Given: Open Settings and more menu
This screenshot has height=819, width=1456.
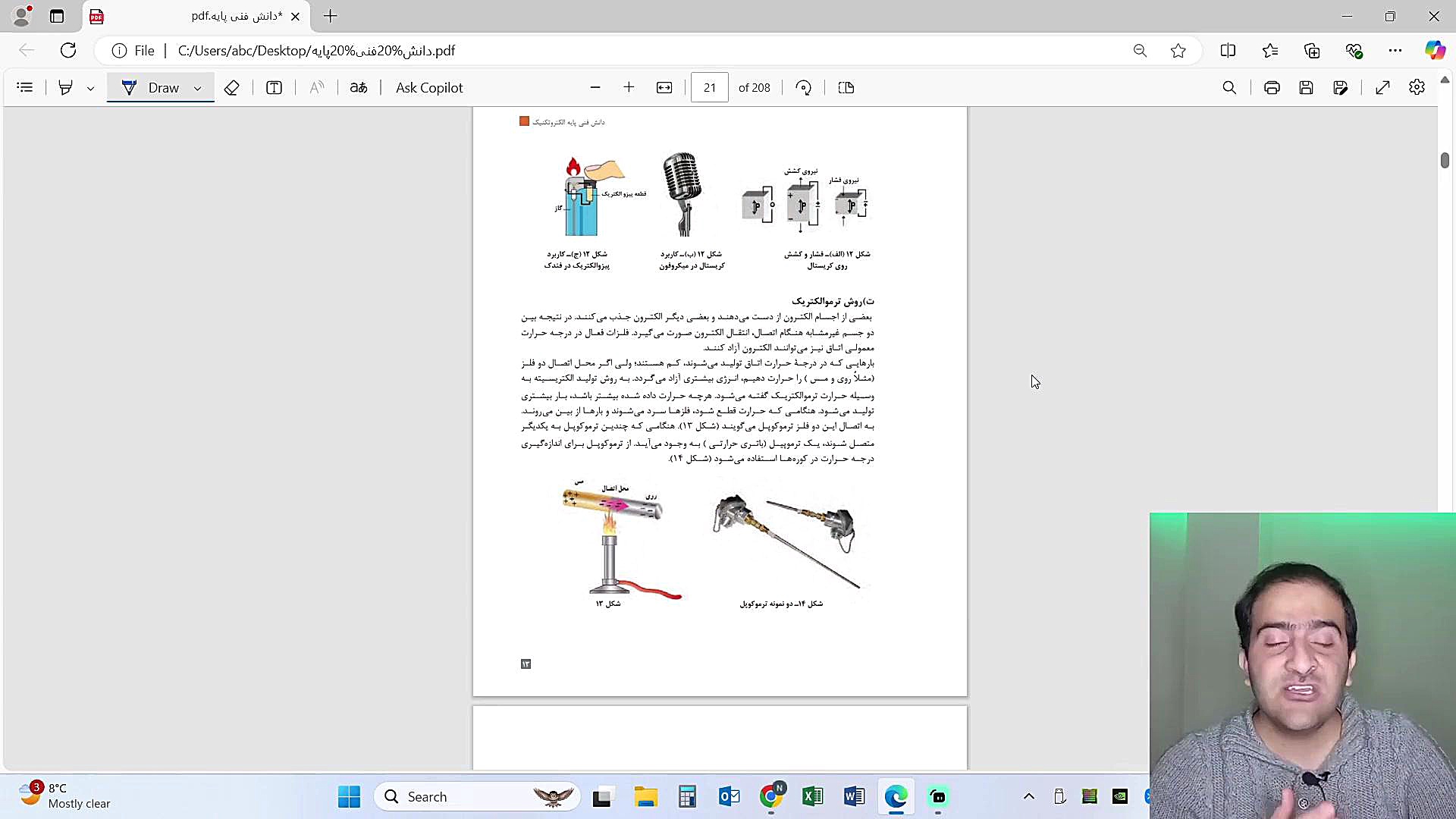Looking at the screenshot, I should (1395, 51).
